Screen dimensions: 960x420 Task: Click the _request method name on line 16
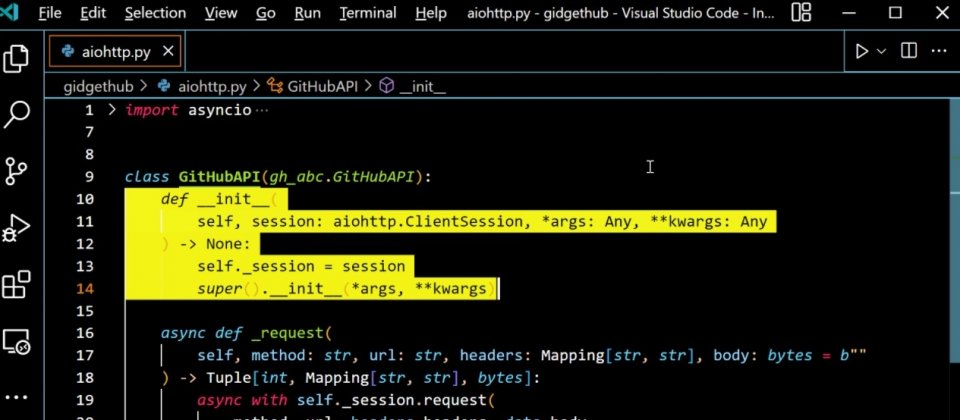(x=287, y=333)
